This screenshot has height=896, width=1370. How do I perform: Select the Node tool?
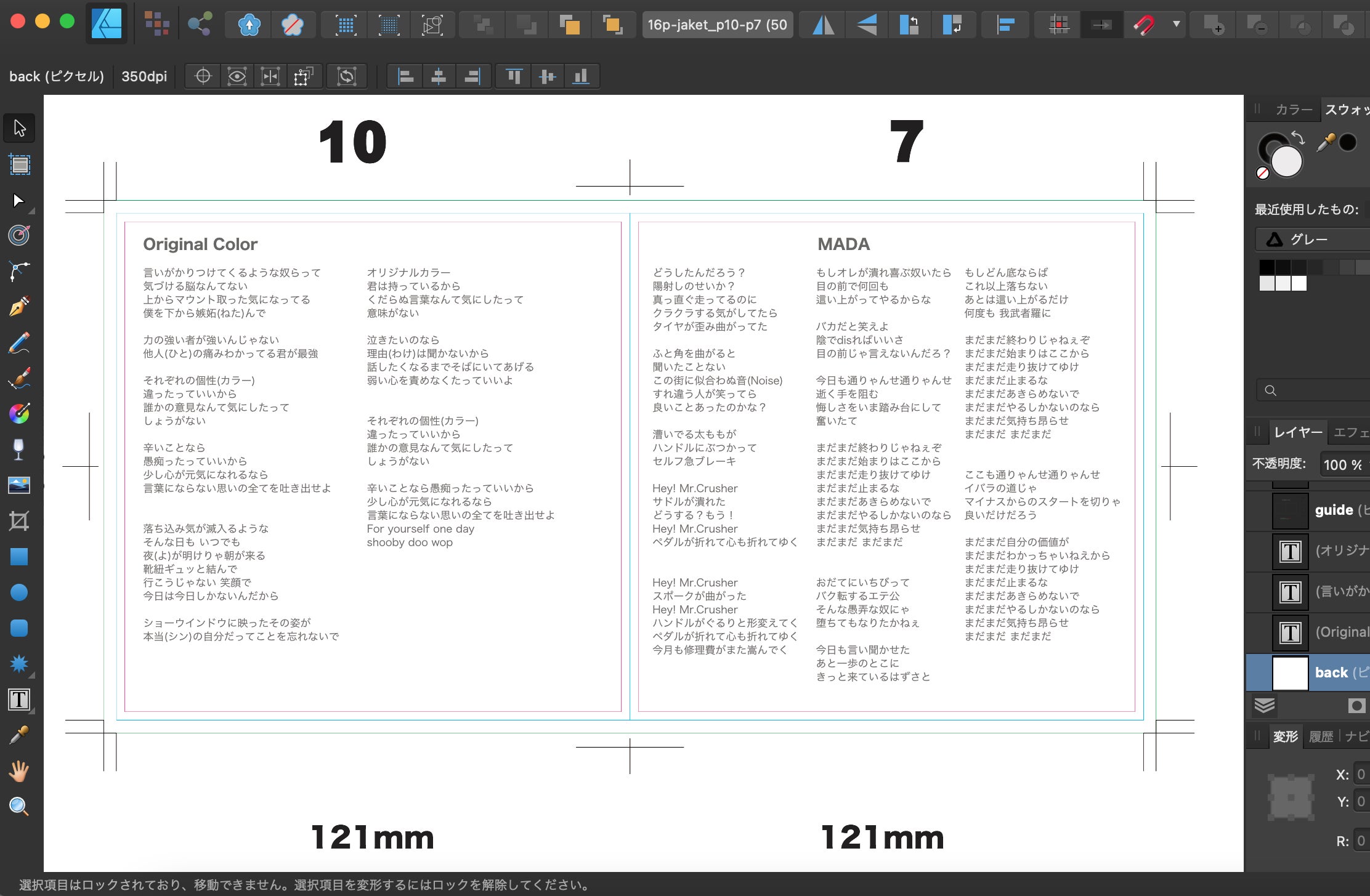pos(18,201)
